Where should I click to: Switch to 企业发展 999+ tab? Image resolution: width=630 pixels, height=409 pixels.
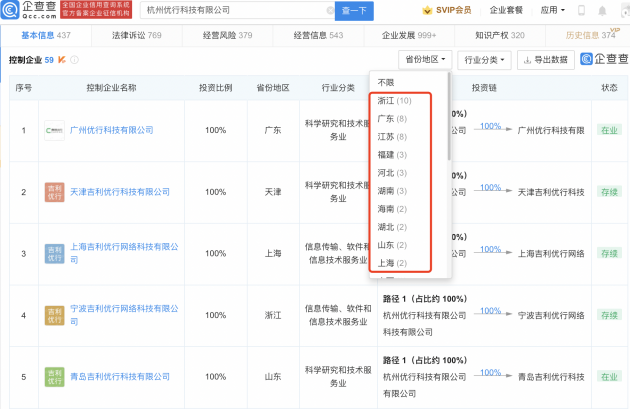point(409,35)
